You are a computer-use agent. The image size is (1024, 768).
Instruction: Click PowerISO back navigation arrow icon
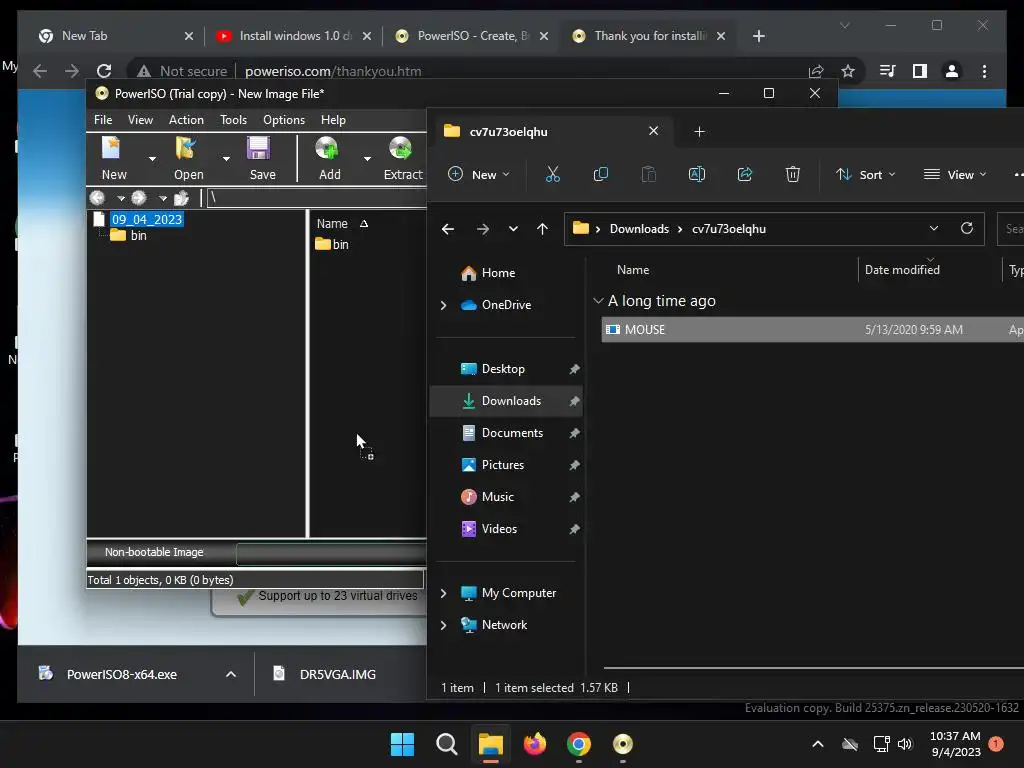(97, 198)
